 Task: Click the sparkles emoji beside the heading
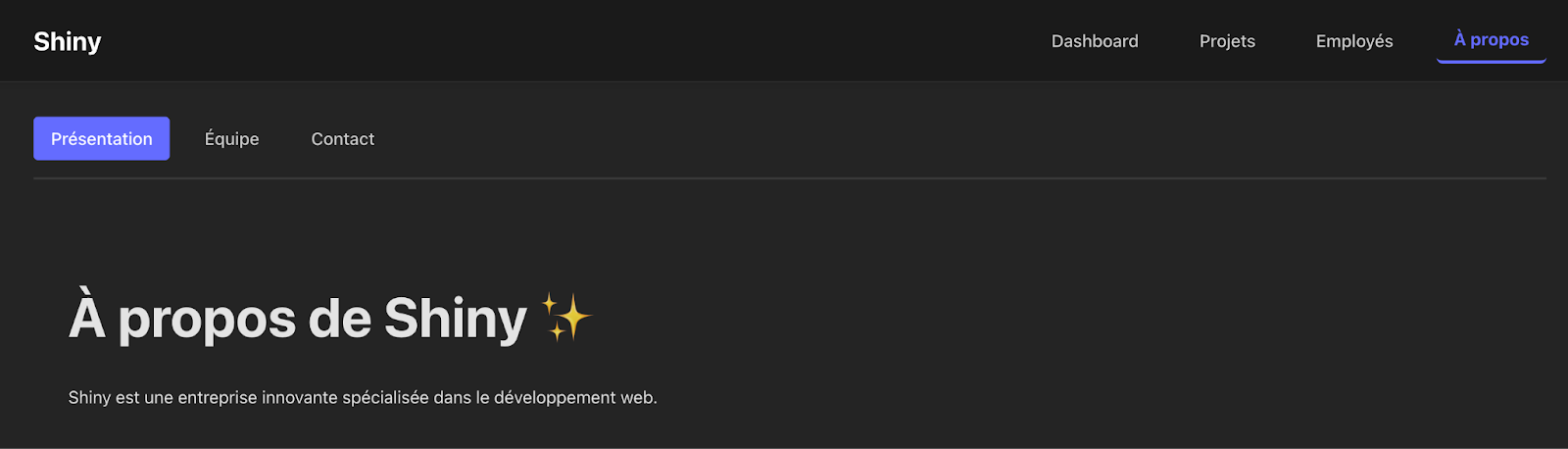click(x=566, y=318)
